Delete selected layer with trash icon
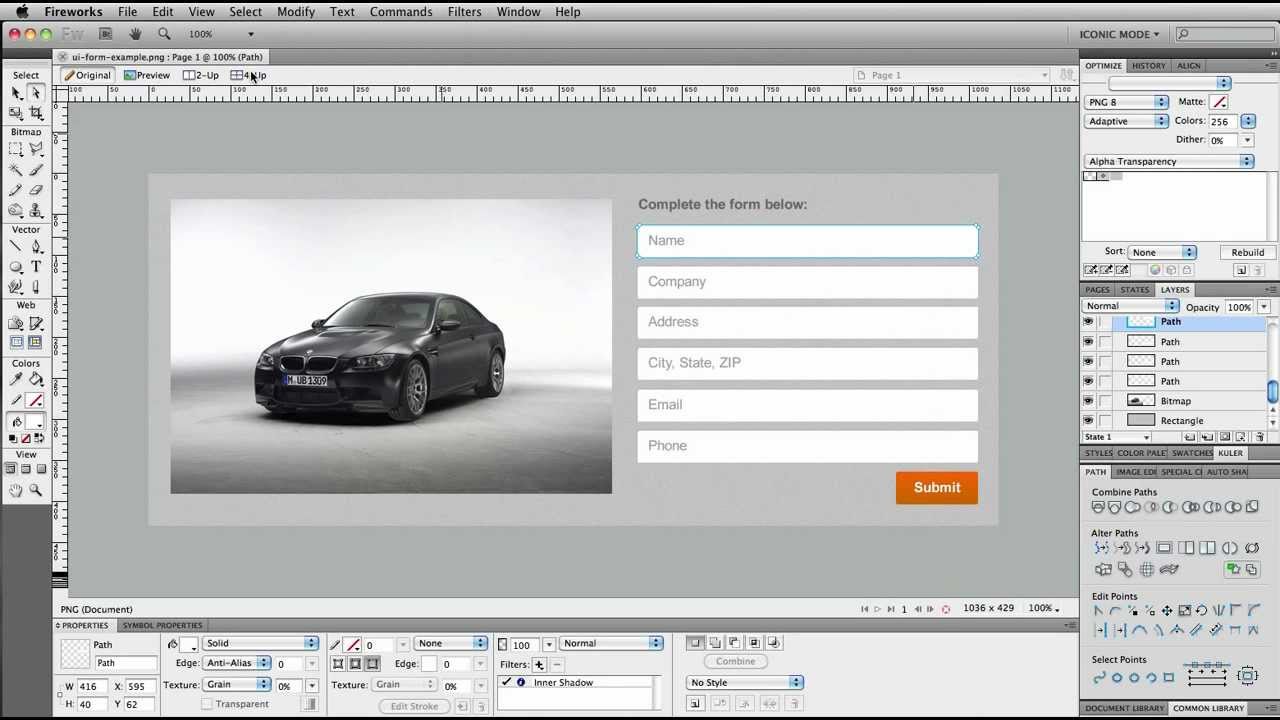This screenshot has height=720, width=1280. tap(1259, 437)
